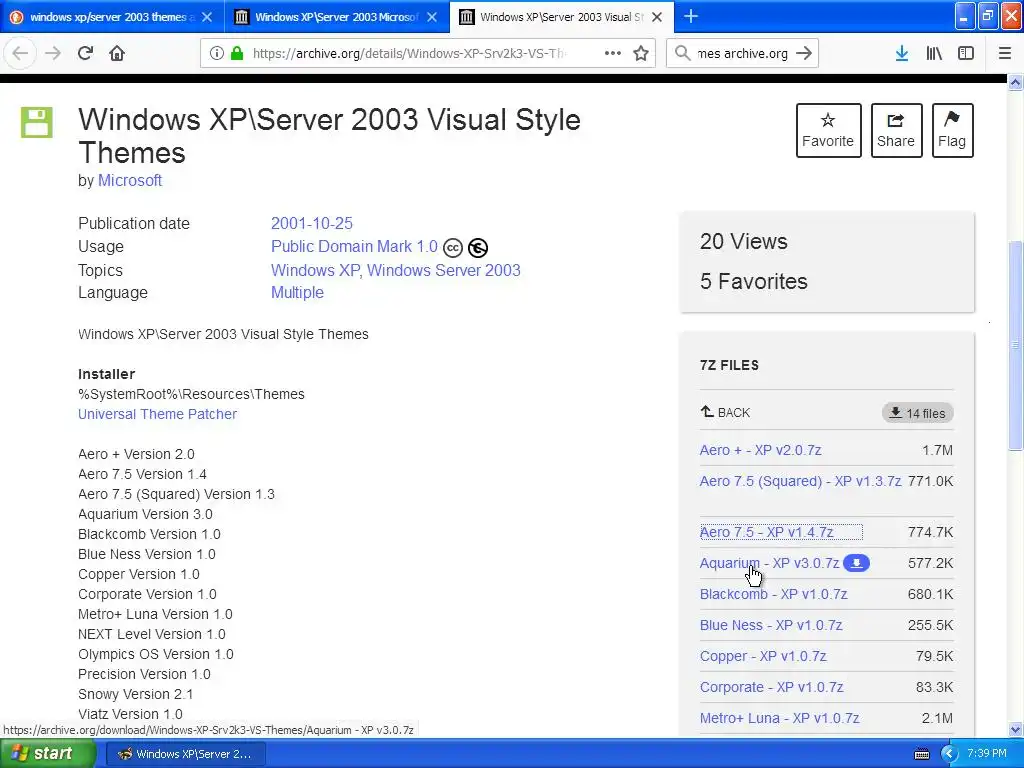Download Copper - XP v1.0.7z
Image resolution: width=1024 pixels, height=768 pixels.
[763, 656]
